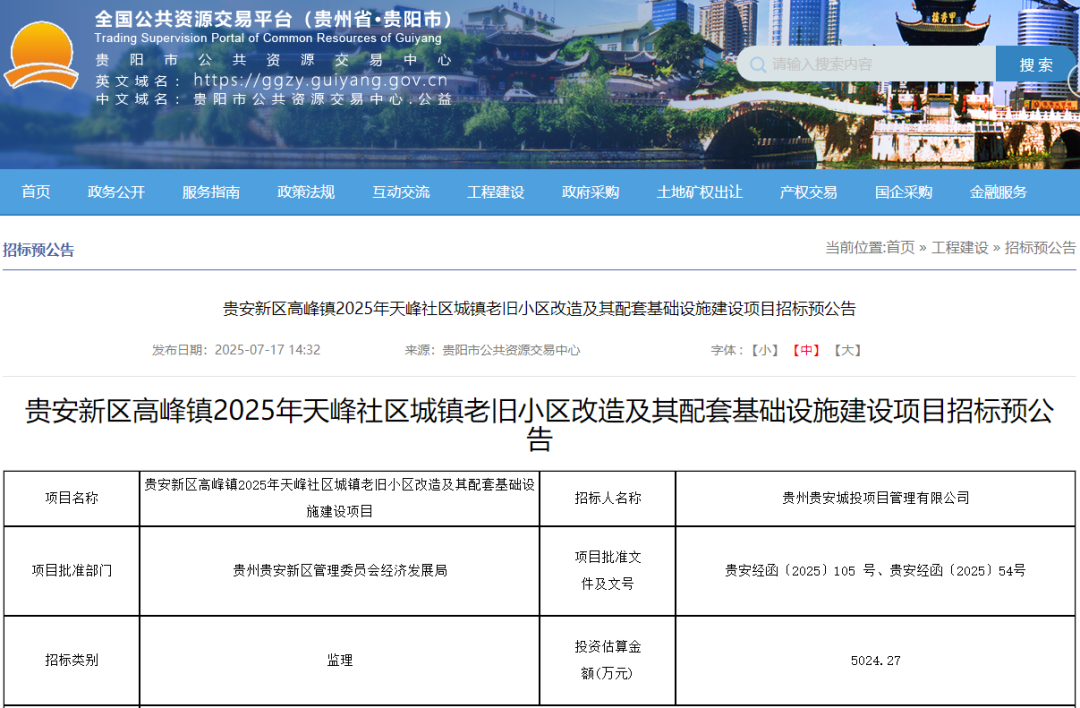Image resolution: width=1080 pixels, height=708 pixels.
Task: Click the magnifier icon in the search bar
Action: pos(758,64)
